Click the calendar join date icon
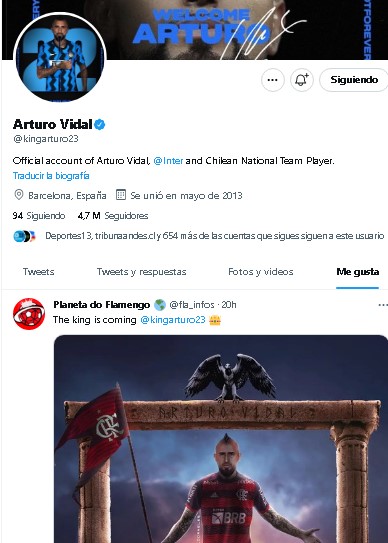 coord(121,195)
